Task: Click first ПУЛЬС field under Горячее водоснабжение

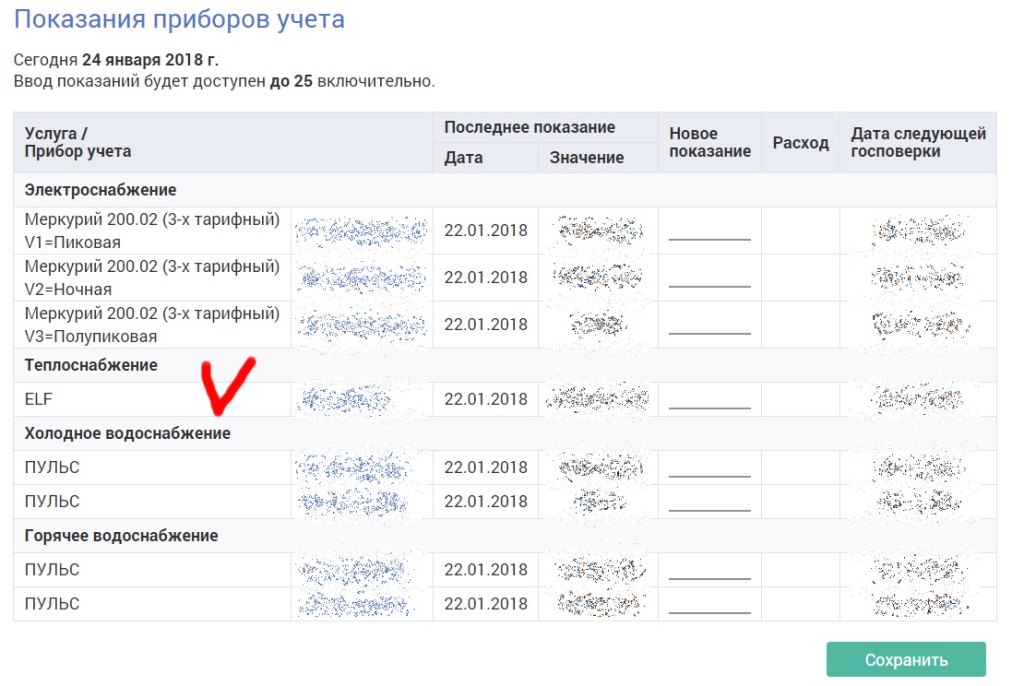Action: 709,570
